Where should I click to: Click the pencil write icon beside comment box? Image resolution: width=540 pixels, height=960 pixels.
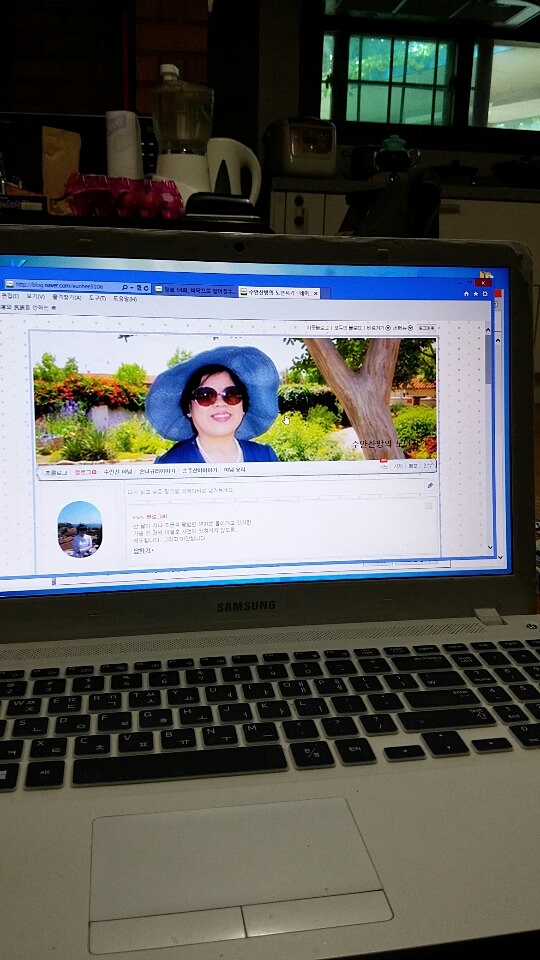430,486
